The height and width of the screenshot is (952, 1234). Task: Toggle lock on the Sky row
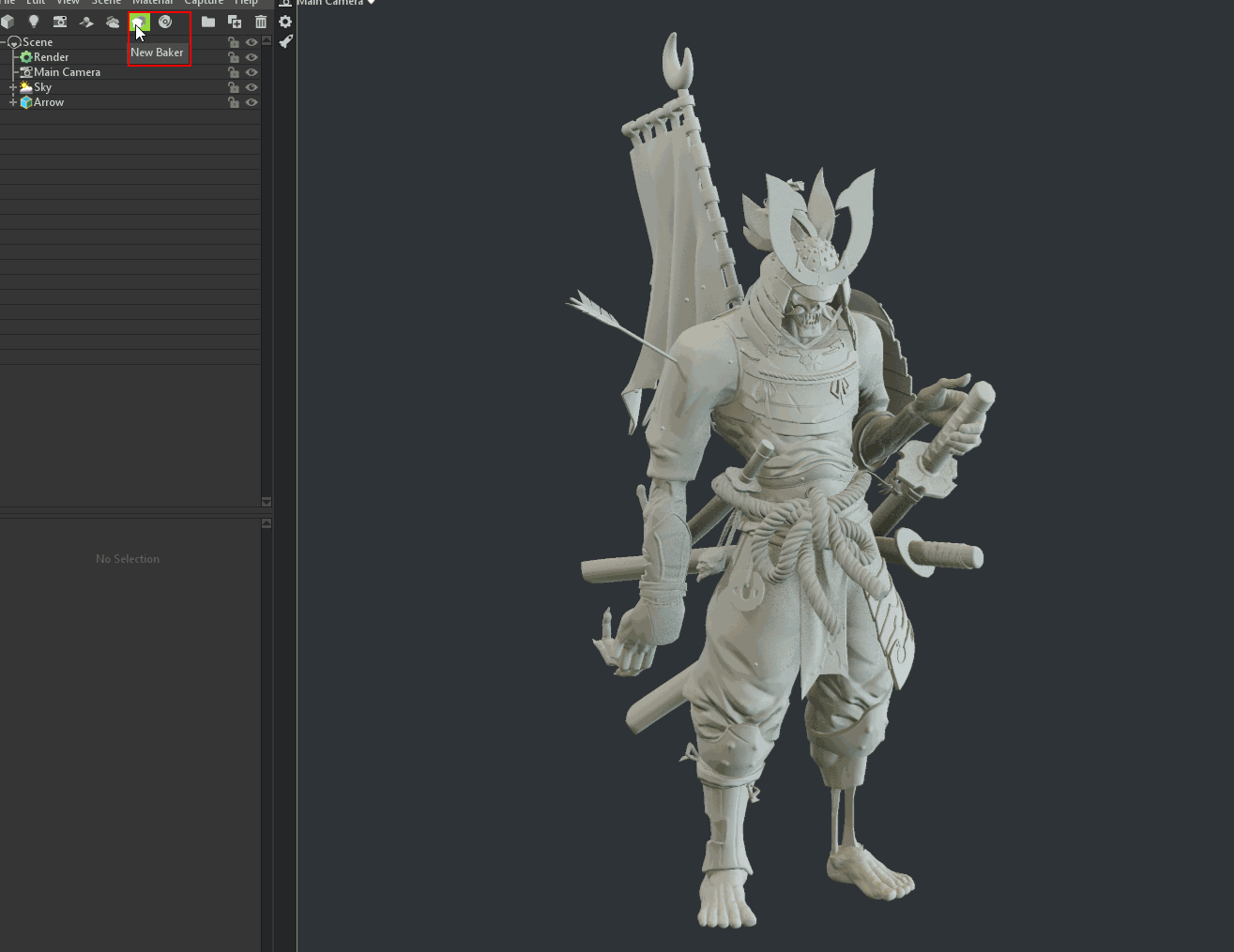234,87
